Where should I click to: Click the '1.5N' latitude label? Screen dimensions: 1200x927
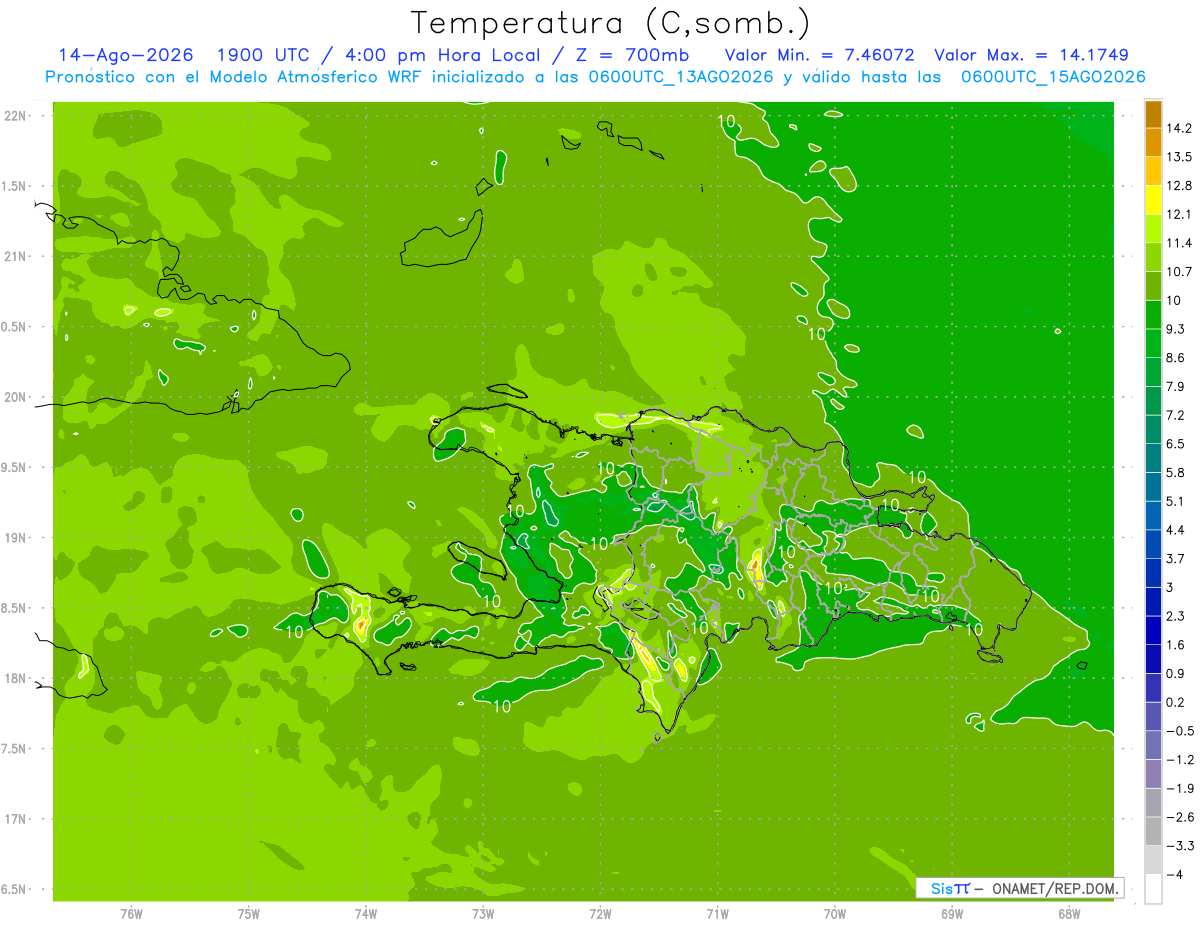click(14, 186)
